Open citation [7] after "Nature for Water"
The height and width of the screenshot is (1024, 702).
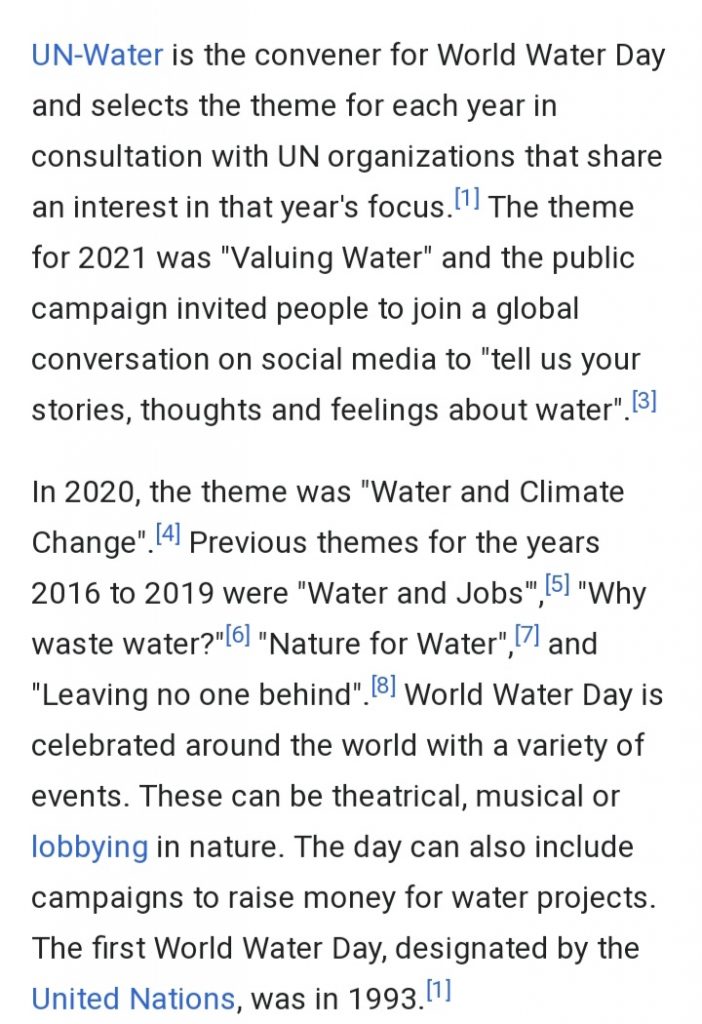point(527,636)
